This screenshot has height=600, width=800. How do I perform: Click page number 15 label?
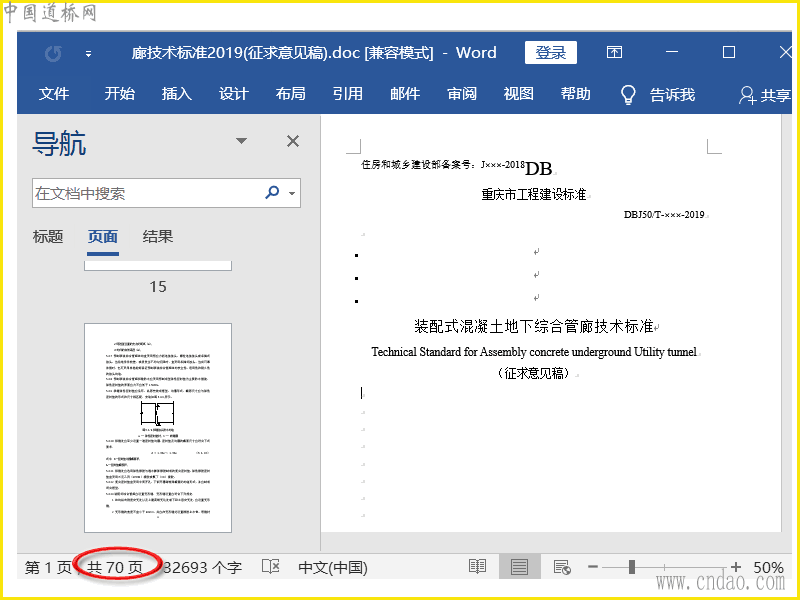click(158, 287)
